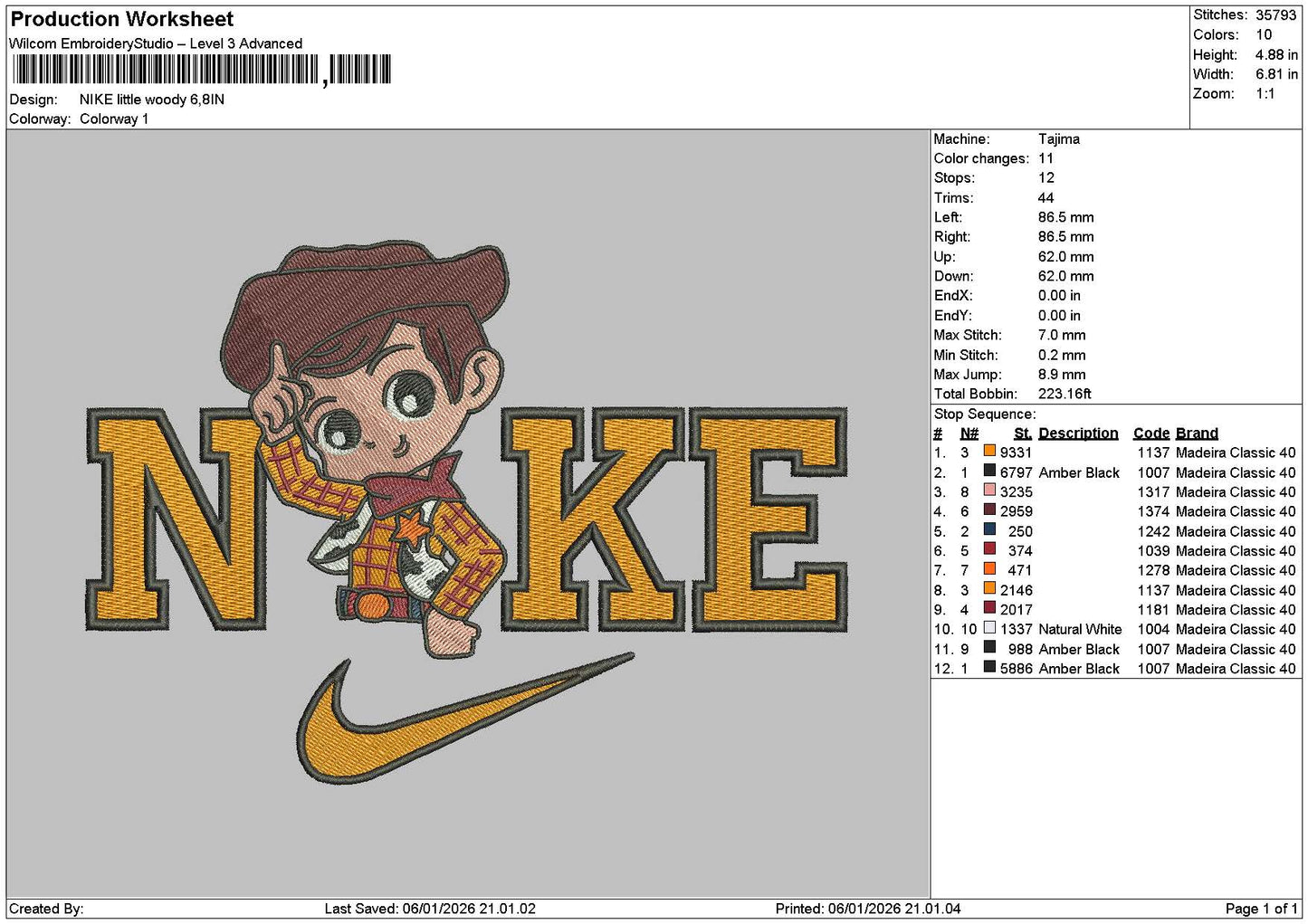The width and height of the screenshot is (1308, 924).
Task: Click code 1317 in the stop sequence
Action: tap(1153, 492)
